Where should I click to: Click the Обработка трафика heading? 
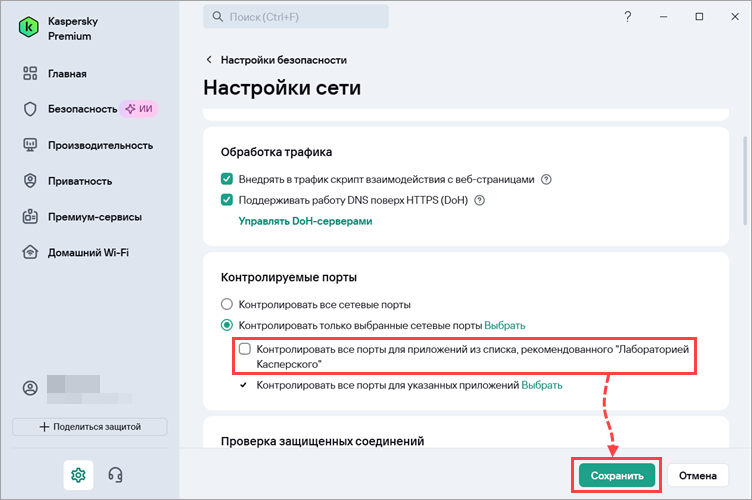(x=276, y=152)
